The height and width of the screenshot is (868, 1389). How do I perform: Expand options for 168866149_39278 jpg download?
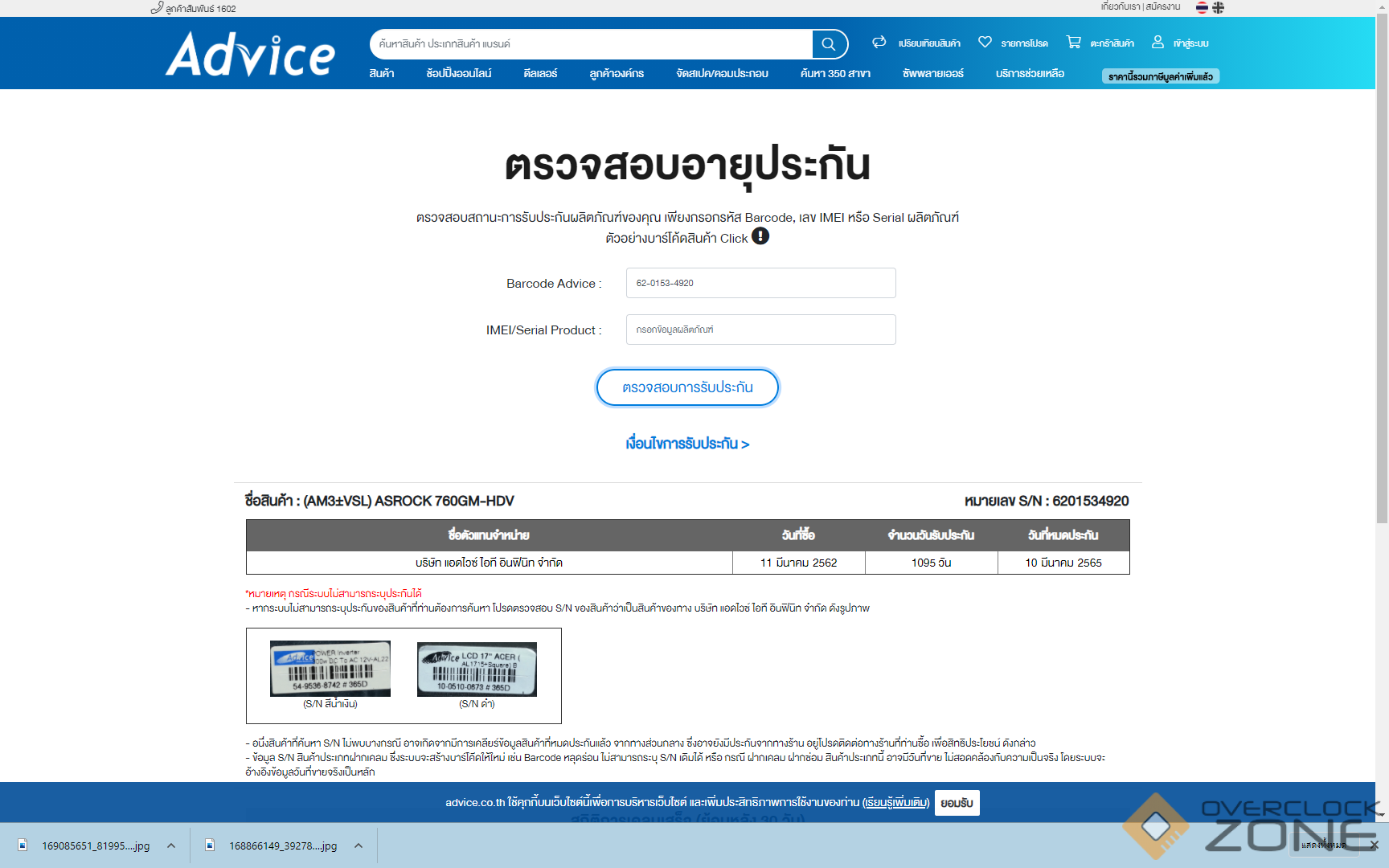click(359, 845)
